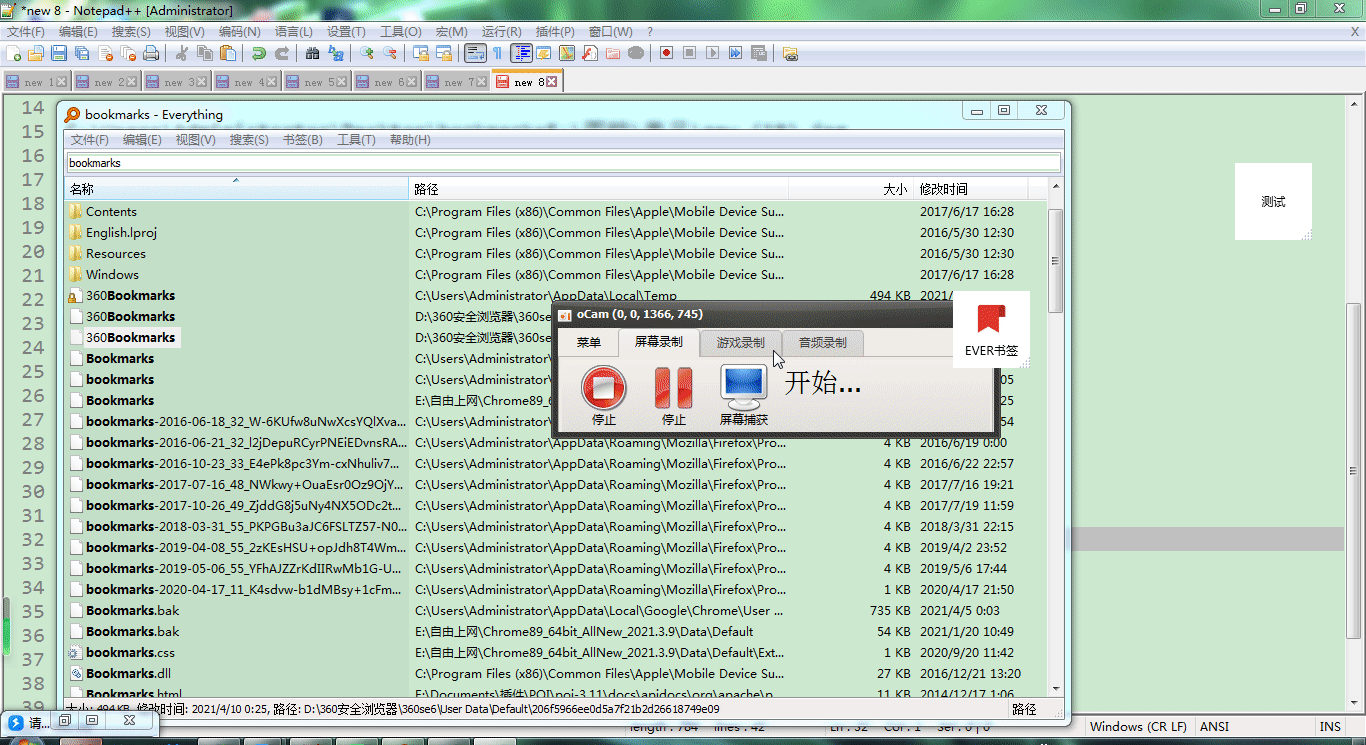Click the Copy toolbar icon
The width and height of the screenshot is (1366, 745).
pos(205,53)
